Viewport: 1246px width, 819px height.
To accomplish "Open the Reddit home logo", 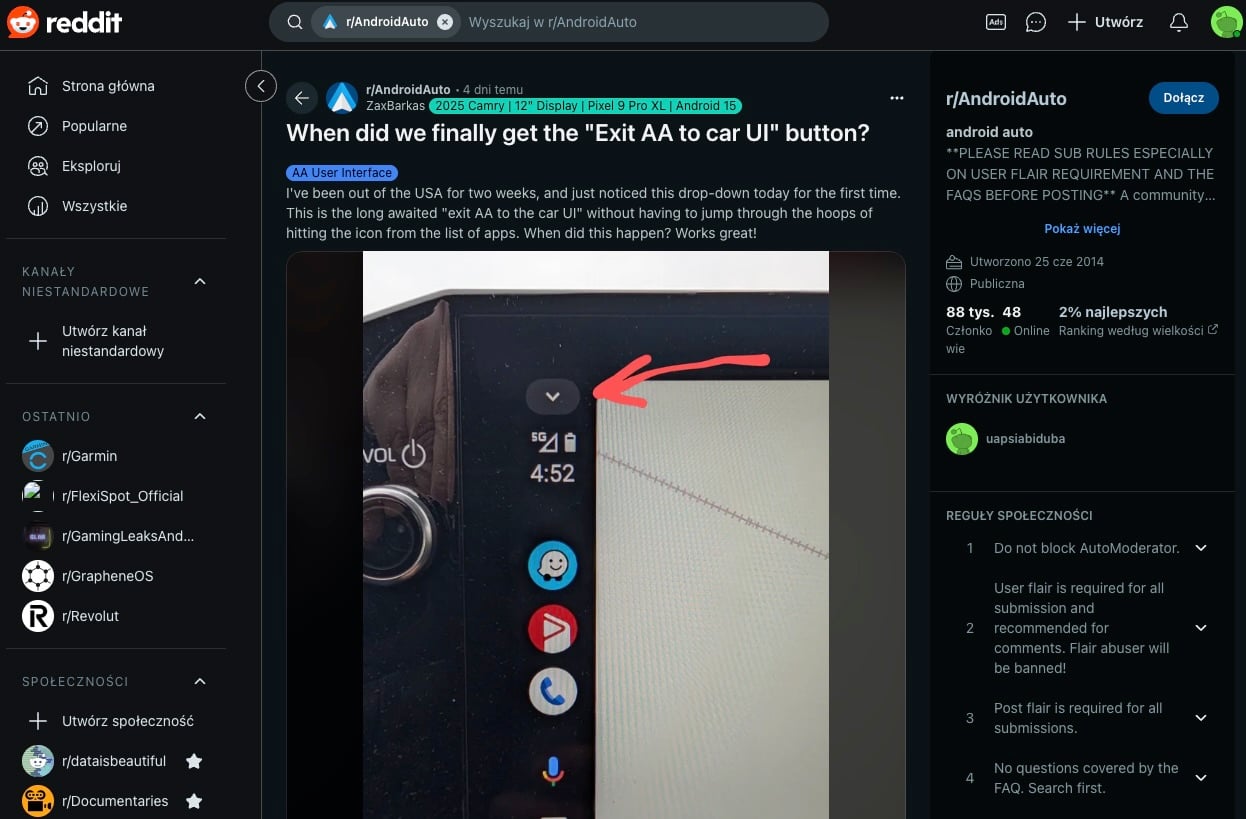I will (x=65, y=22).
